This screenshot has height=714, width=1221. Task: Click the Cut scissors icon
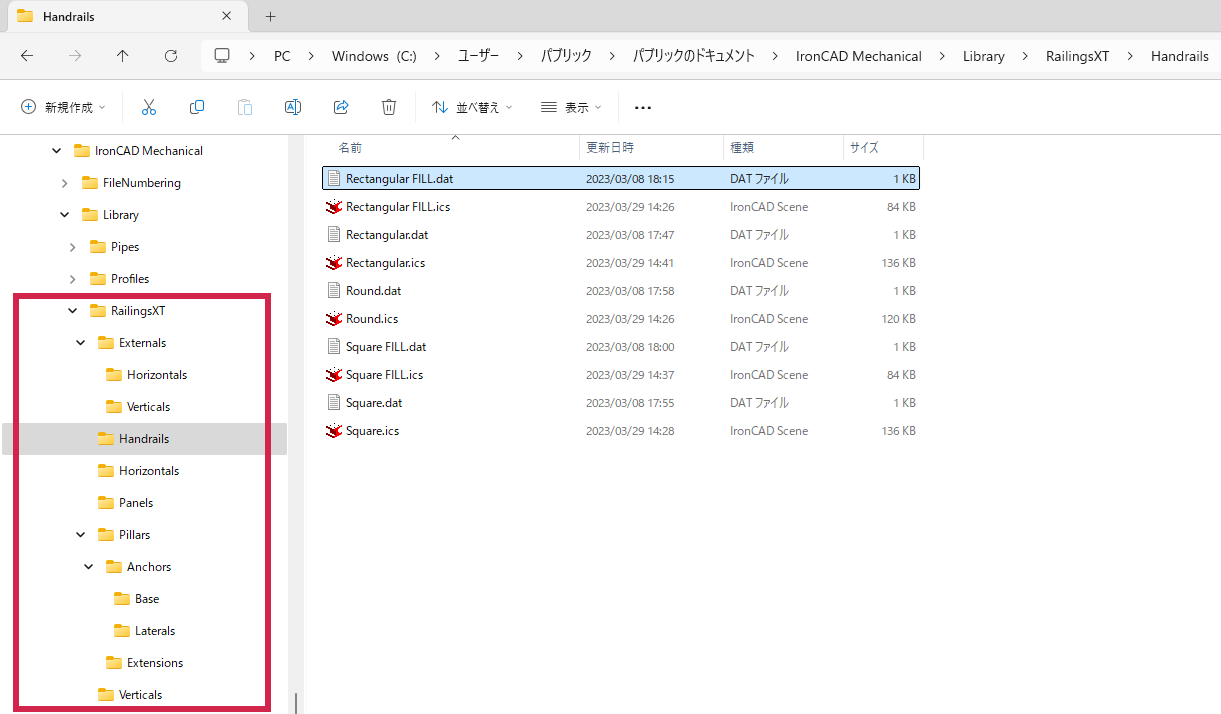pos(149,107)
